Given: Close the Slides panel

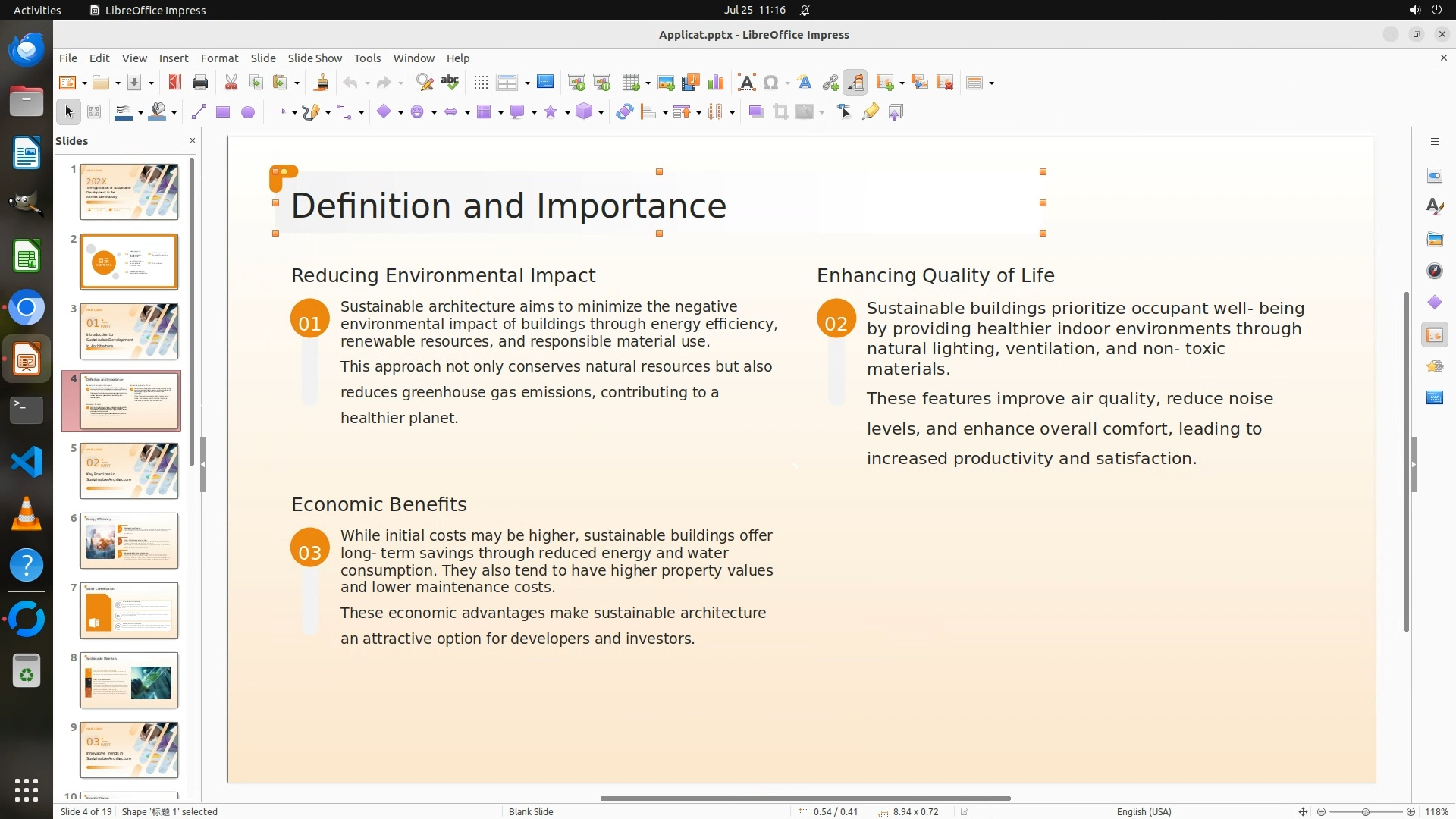Looking at the screenshot, I should [x=192, y=140].
